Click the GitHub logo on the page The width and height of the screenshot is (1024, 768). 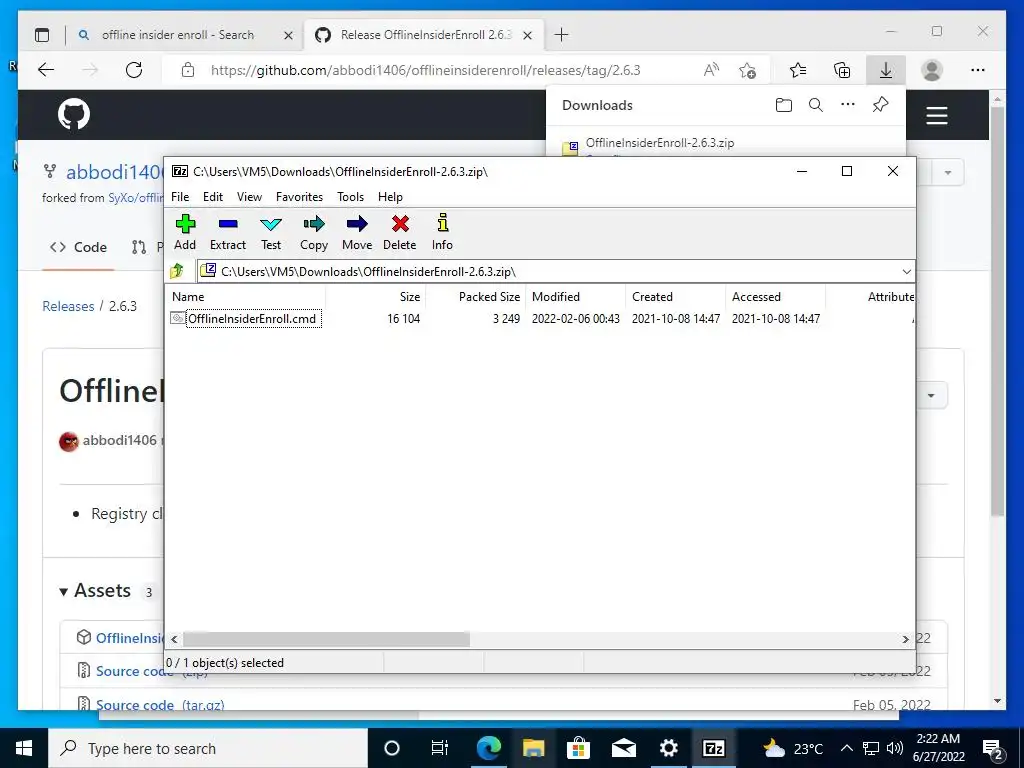(x=74, y=115)
